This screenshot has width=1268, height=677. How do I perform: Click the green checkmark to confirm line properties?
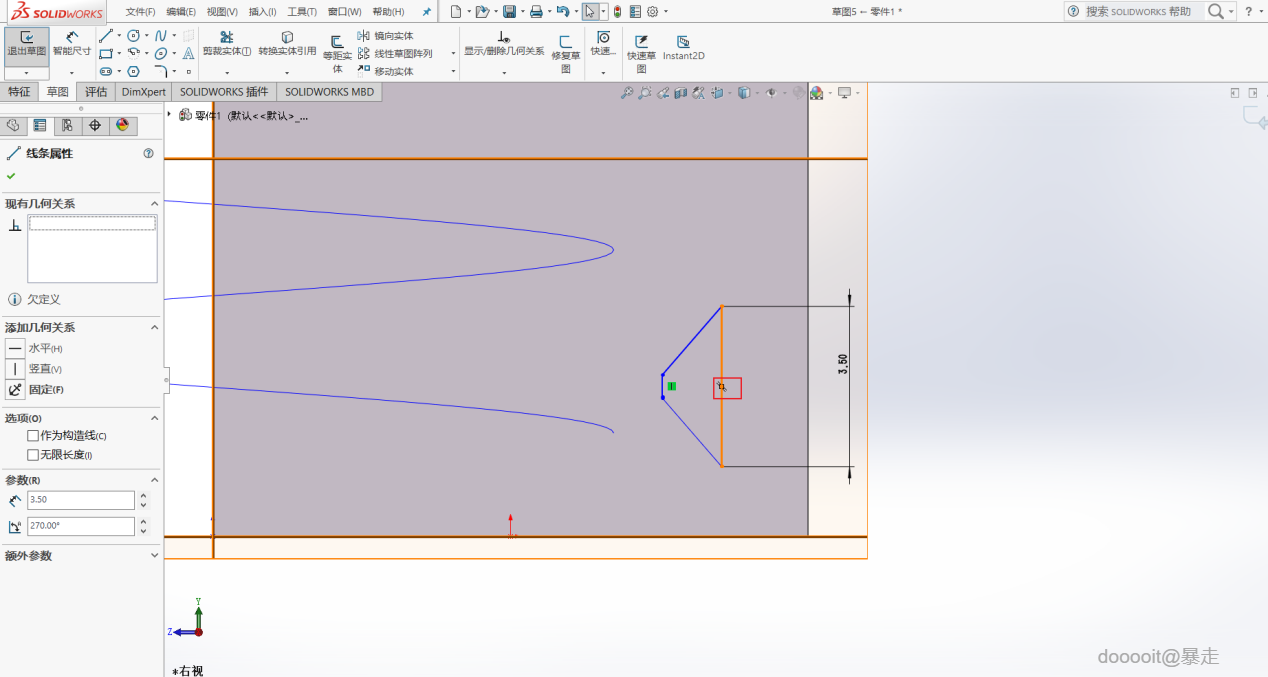[x=11, y=176]
